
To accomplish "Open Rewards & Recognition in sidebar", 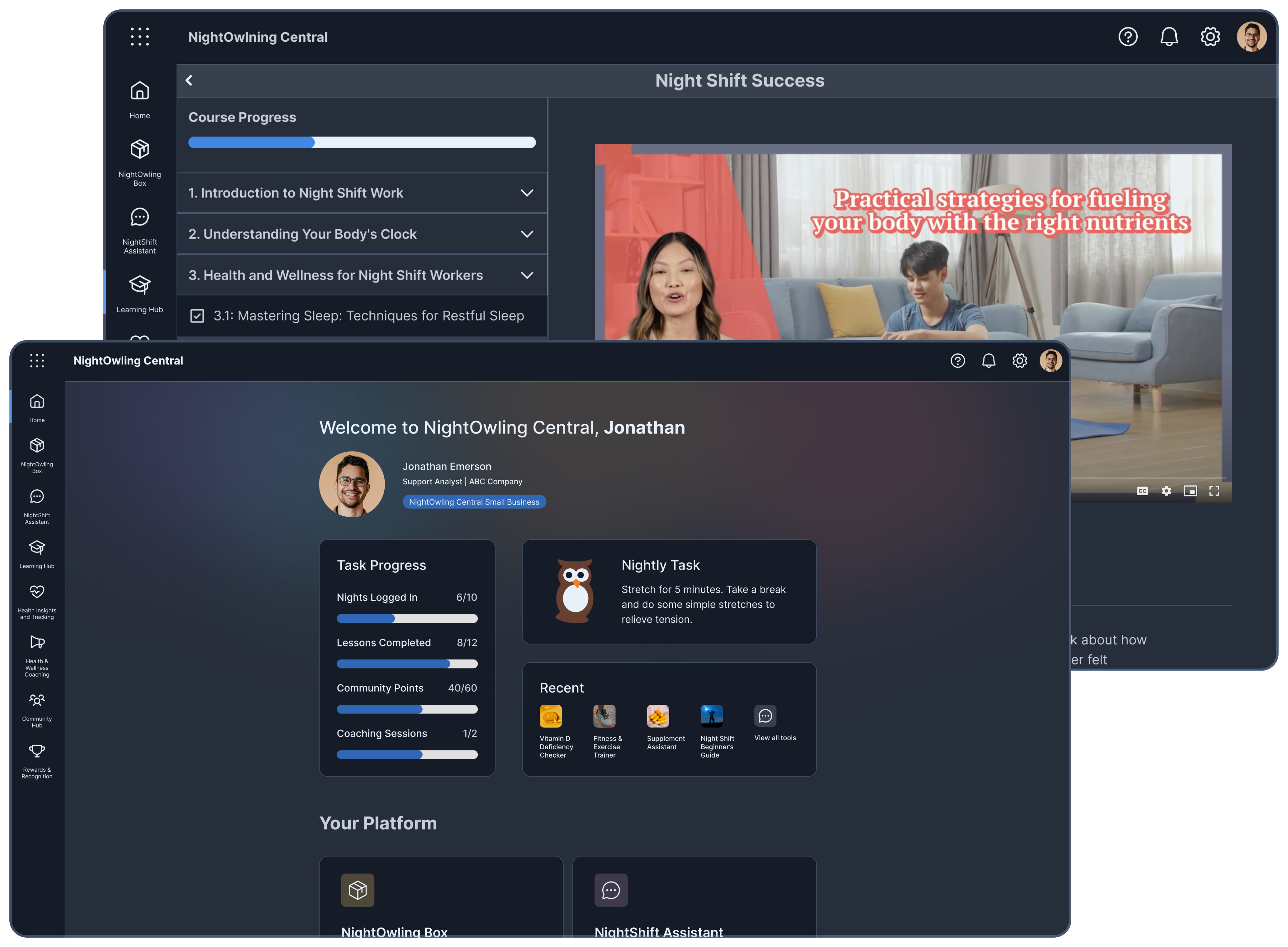I will (x=37, y=761).
